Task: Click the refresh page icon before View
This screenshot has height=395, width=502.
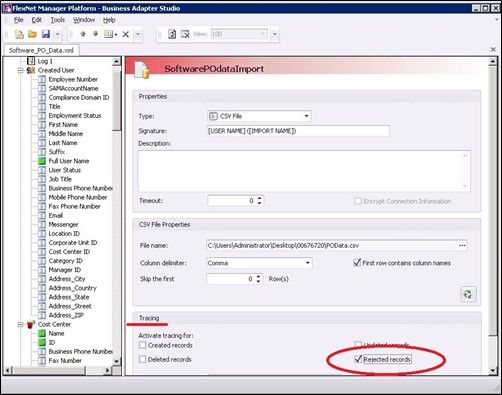Action: pos(172,34)
